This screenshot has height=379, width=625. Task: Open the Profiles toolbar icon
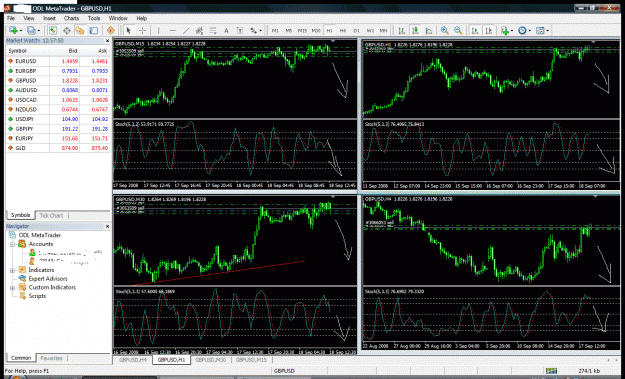(31, 30)
